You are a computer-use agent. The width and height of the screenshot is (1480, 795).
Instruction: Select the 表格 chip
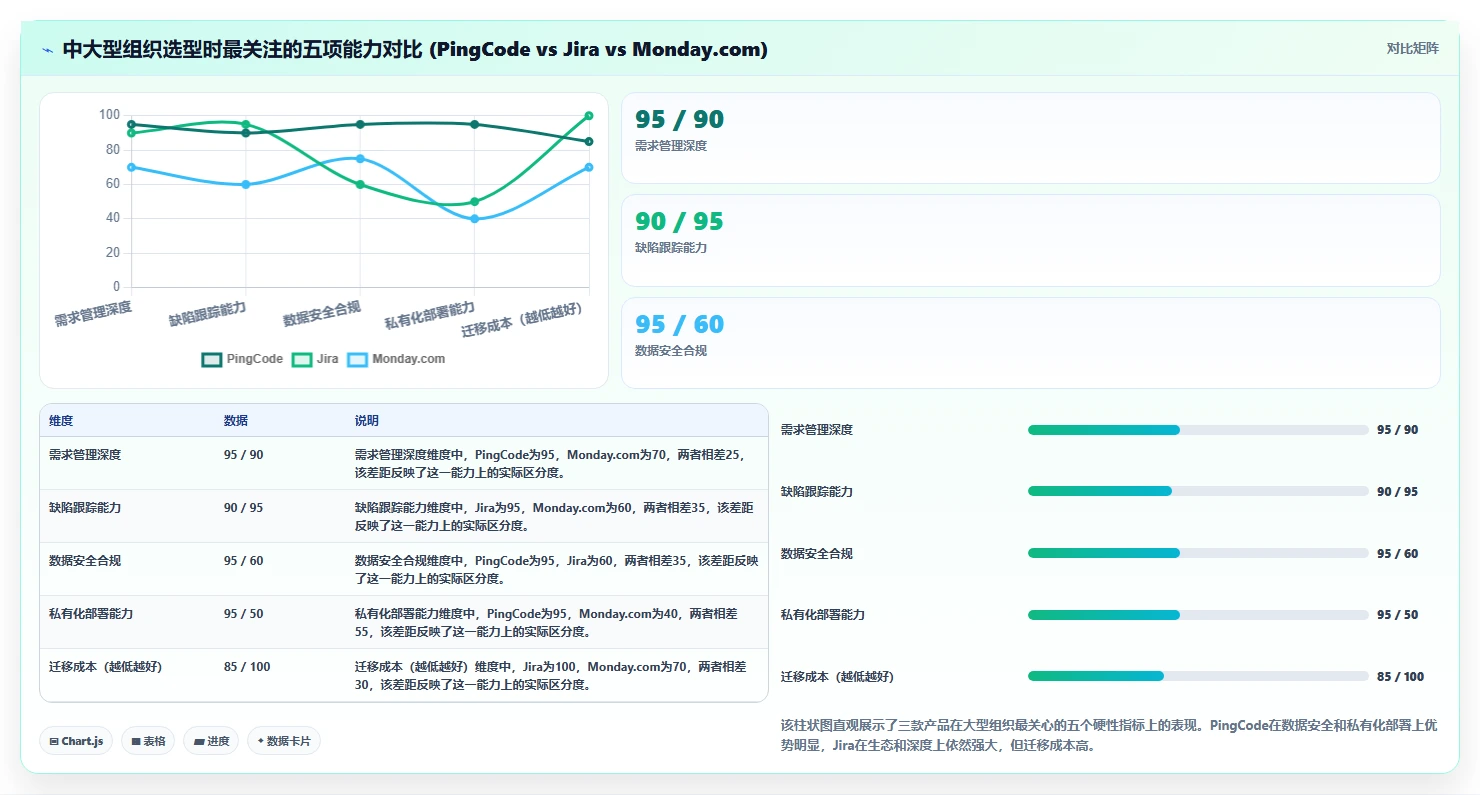(148, 741)
